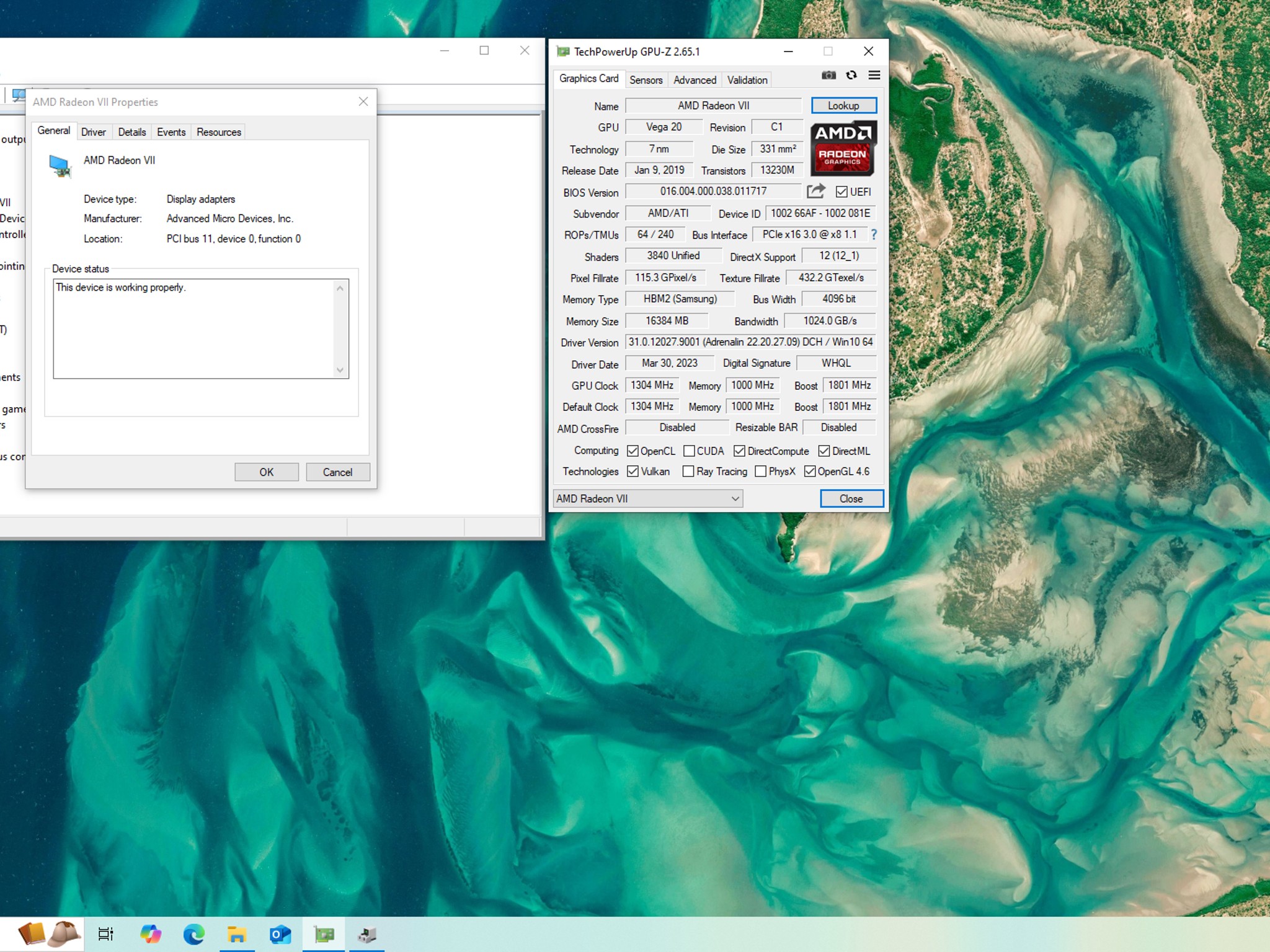The height and width of the screenshot is (952, 1270).
Task: Open the Driver tab in Properties
Action: (94, 132)
